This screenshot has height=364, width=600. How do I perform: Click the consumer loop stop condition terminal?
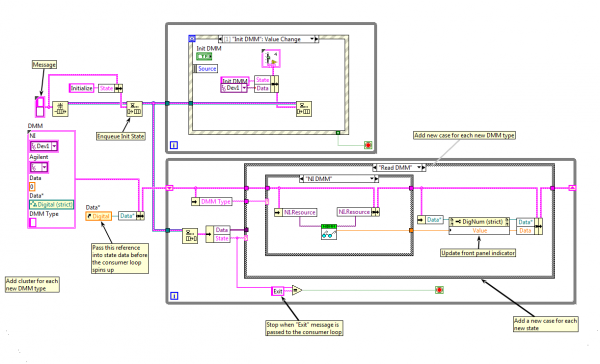tap(439, 290)
